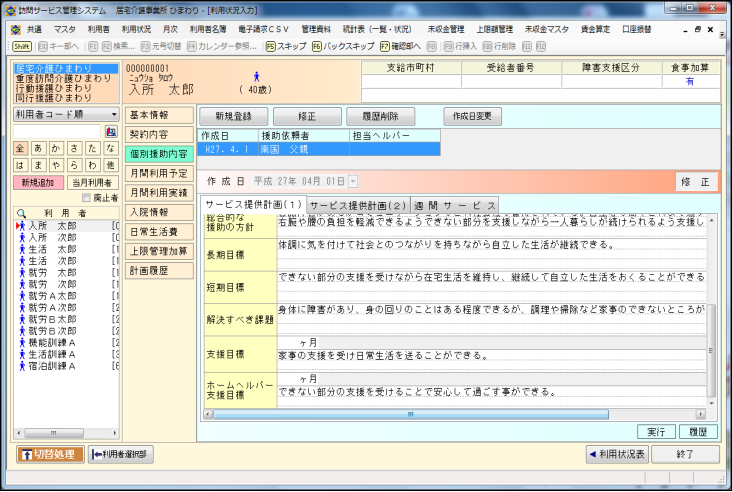Click the 利用者選択部 back-arrow button

click(122, 455)
